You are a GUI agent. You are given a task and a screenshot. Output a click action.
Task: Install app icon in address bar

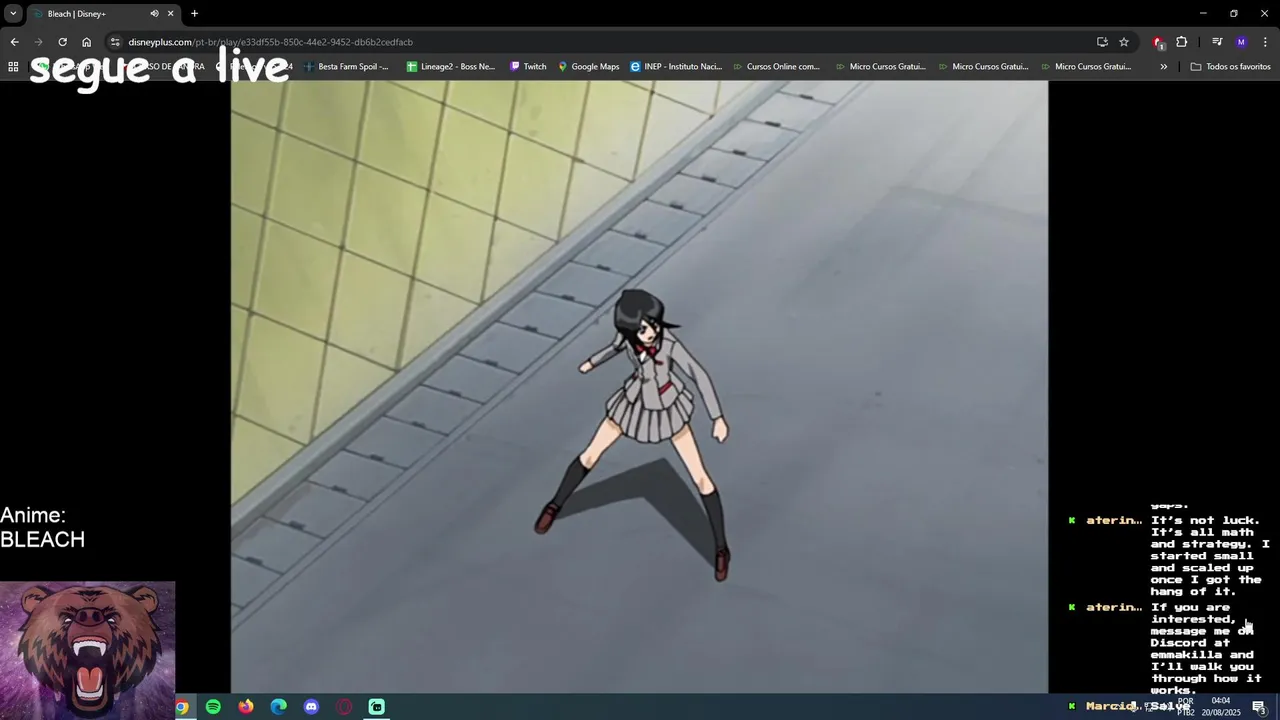pyautogui.click(x=1102, y=42)
